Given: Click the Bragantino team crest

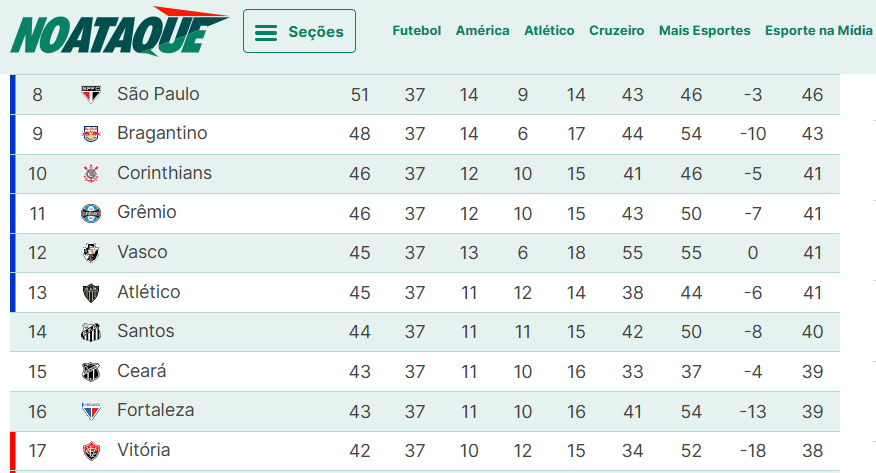Looking at the screenshot, I should pos(91,134).
